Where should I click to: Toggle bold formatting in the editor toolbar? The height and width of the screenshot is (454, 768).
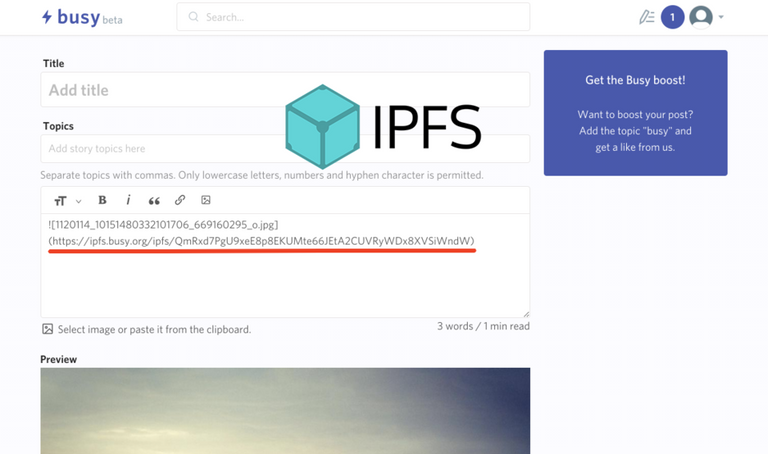coord(102,200)
